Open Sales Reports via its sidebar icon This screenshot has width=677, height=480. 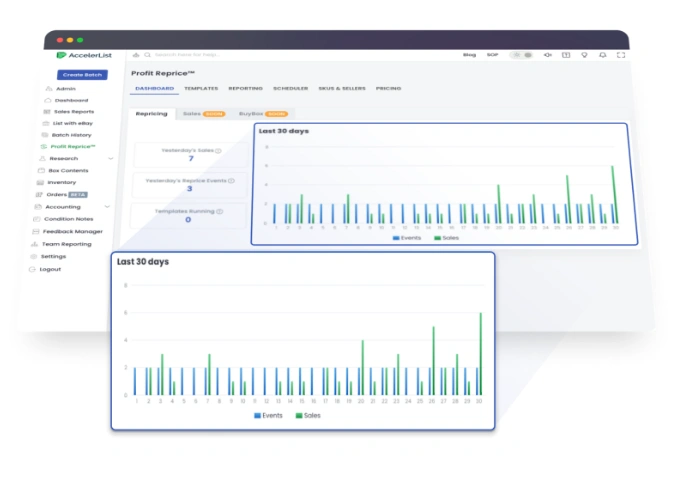47,112
